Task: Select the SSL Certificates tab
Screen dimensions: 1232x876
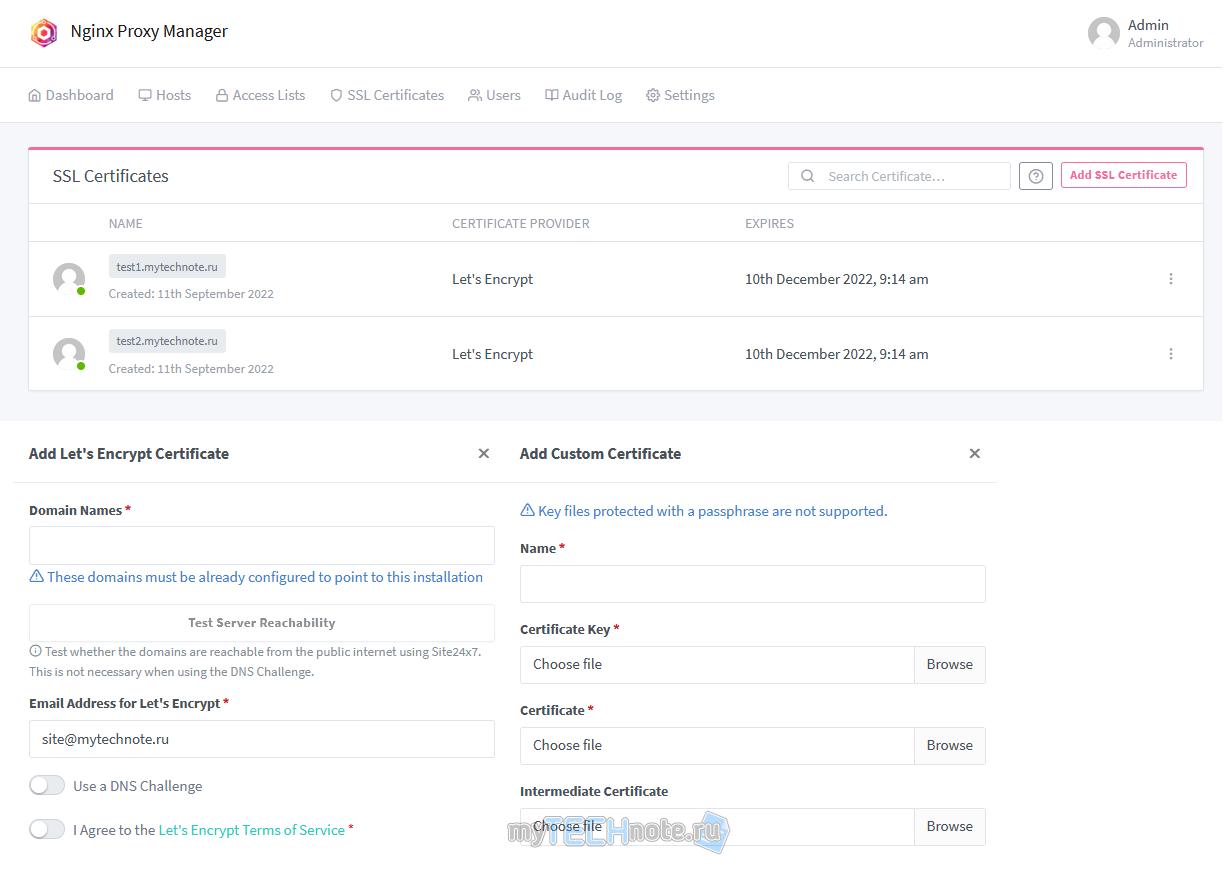Action: [387, 95]
